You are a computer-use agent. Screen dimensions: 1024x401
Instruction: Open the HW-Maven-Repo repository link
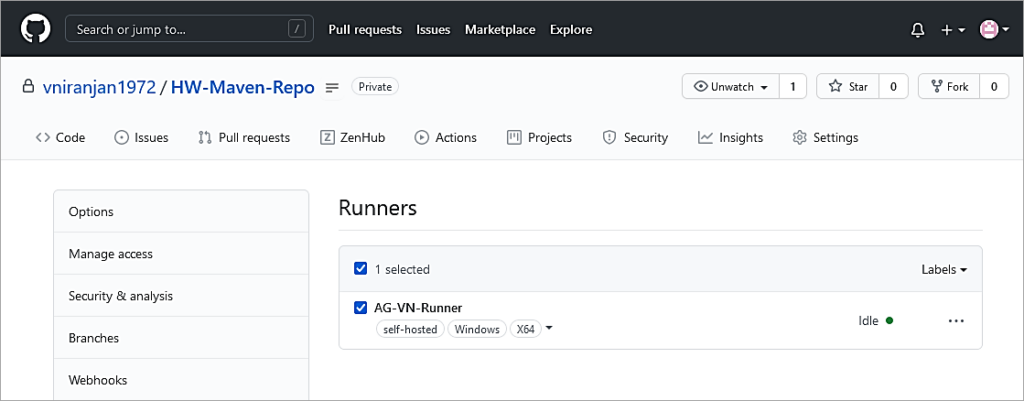(242, 88)
